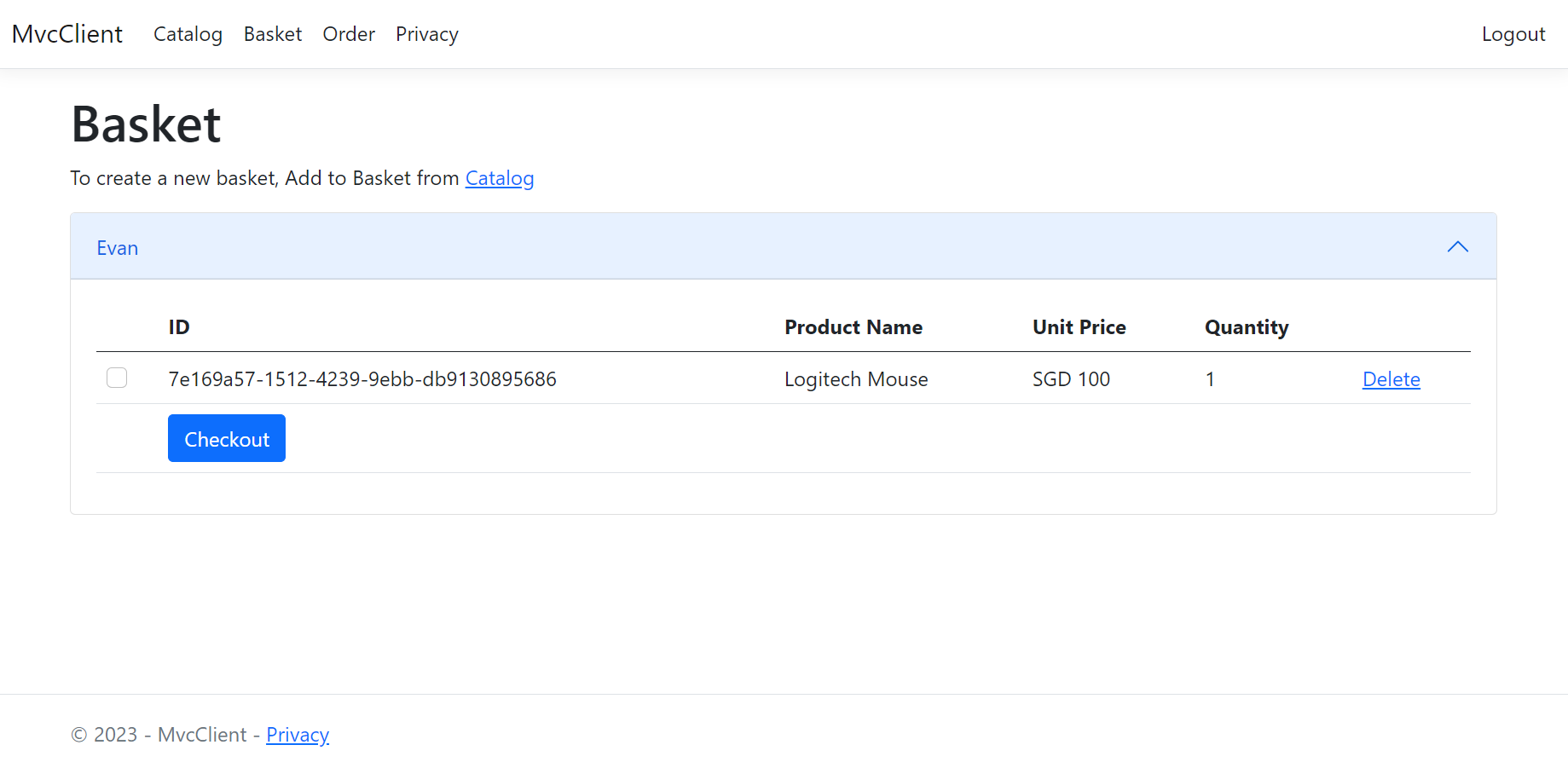The width and height of the screenshot is (1568, 768).
Task: Click the MvcClient brand logo text
Action: pyautogui.click(x=67, y=34)
